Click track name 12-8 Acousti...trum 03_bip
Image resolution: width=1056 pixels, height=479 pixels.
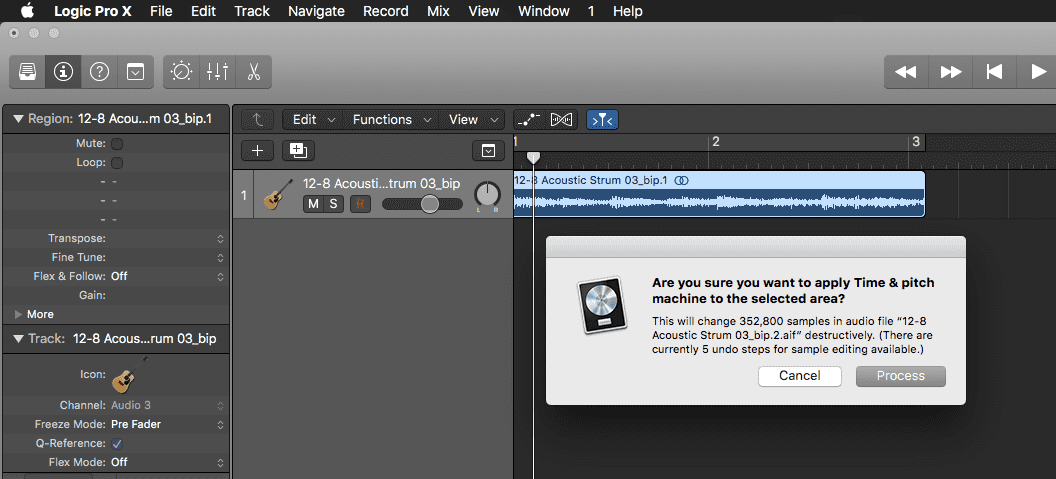(x=381, y=184)
